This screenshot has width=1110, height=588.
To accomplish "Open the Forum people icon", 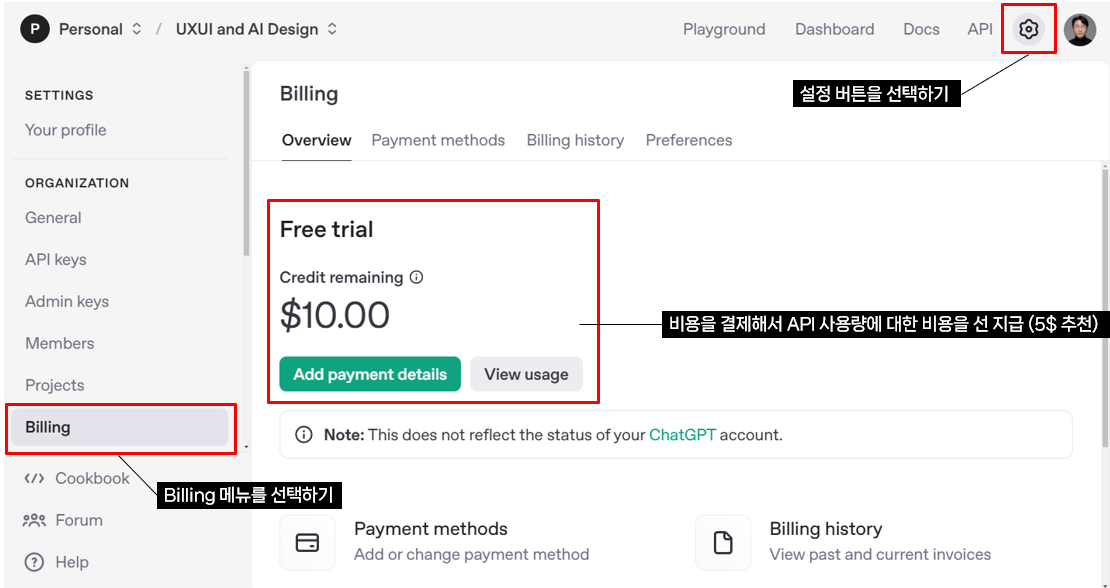I will [x=34, y=520].
